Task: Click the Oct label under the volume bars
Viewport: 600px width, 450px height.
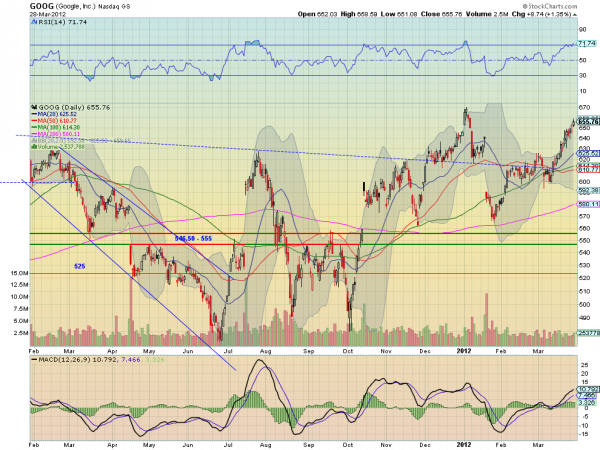Action: [x=348, y=351]
